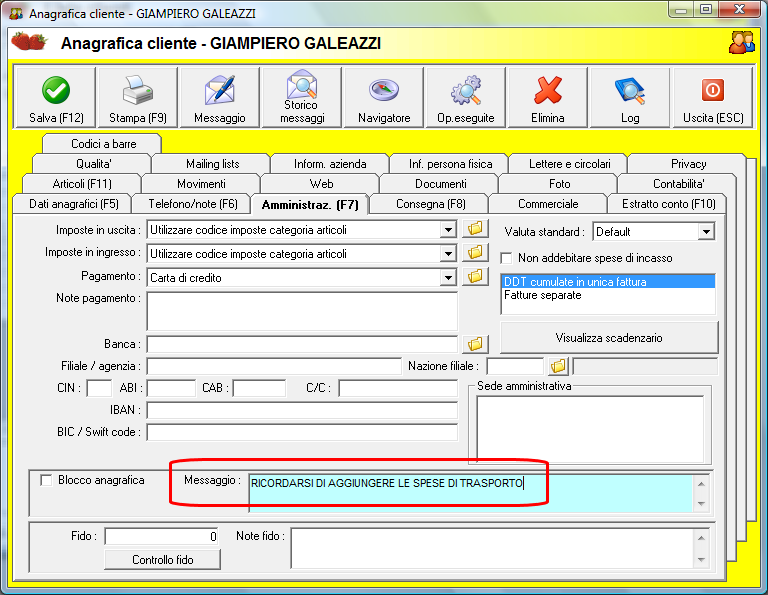This screenshot has width=768, height=595.
Task: Open Storico messaggi history
Action: (302, 98)
